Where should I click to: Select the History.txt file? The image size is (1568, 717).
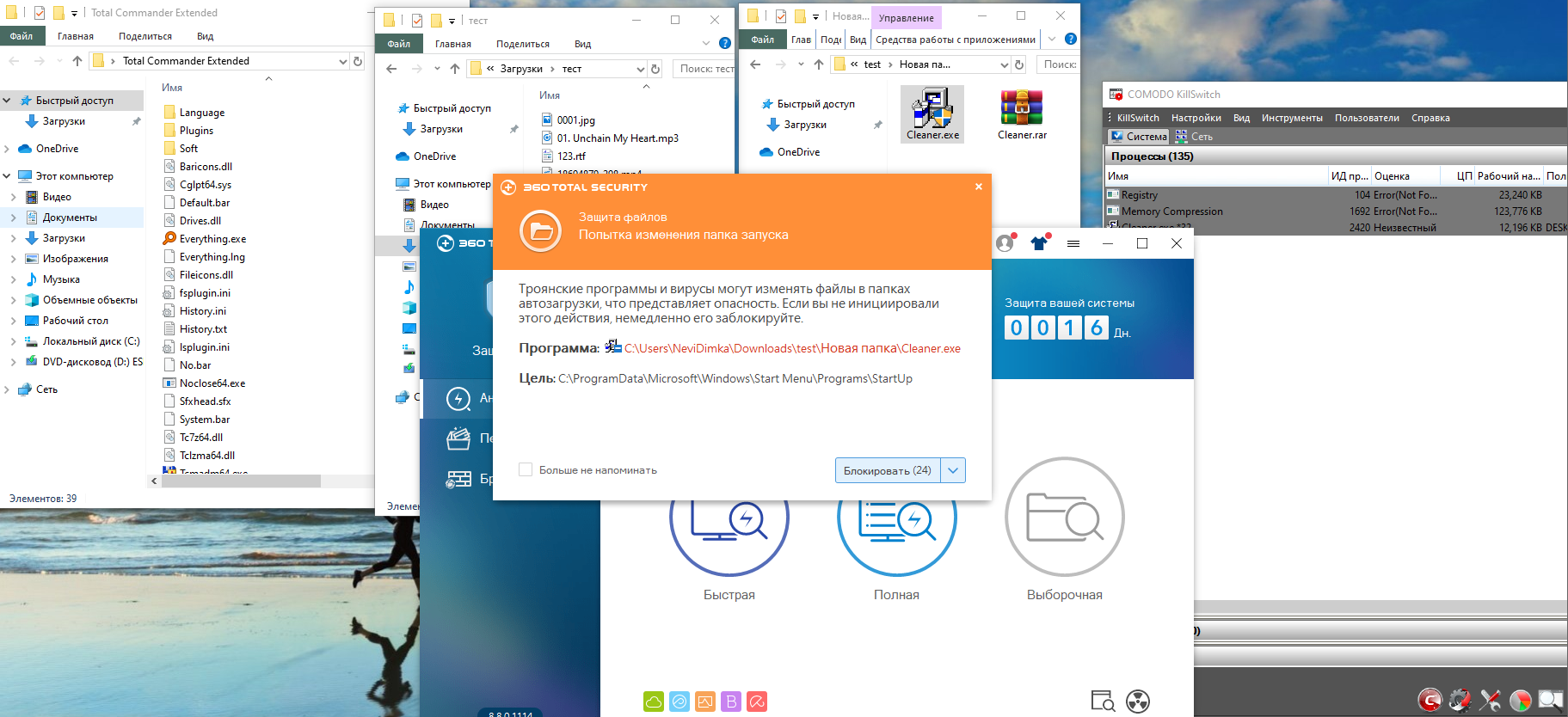click(203, 329)
